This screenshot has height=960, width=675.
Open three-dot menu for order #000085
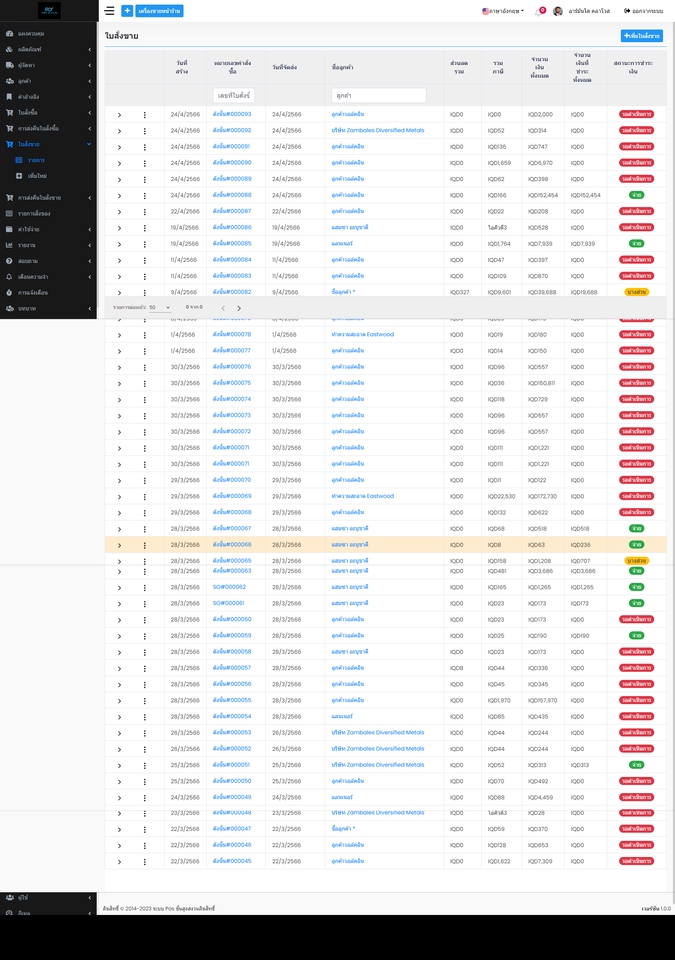pos(145,244)
